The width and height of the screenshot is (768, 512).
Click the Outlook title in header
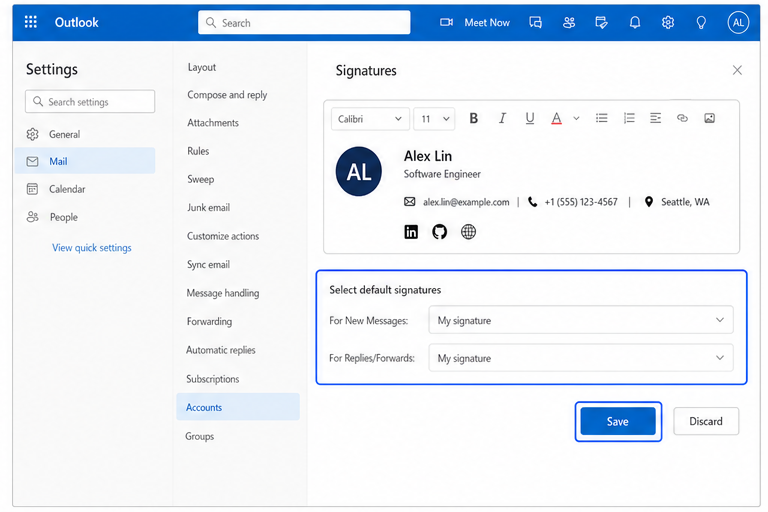(x=76, y=23)
